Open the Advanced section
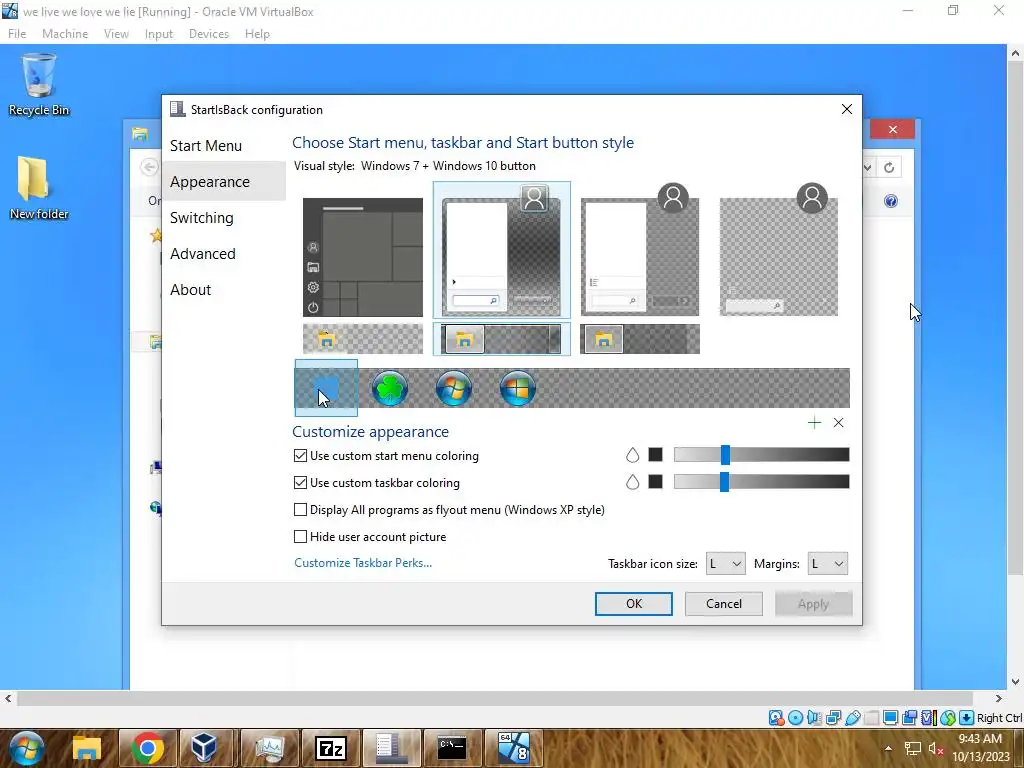Screen dimensions: 1024x768 pos(203,253)
